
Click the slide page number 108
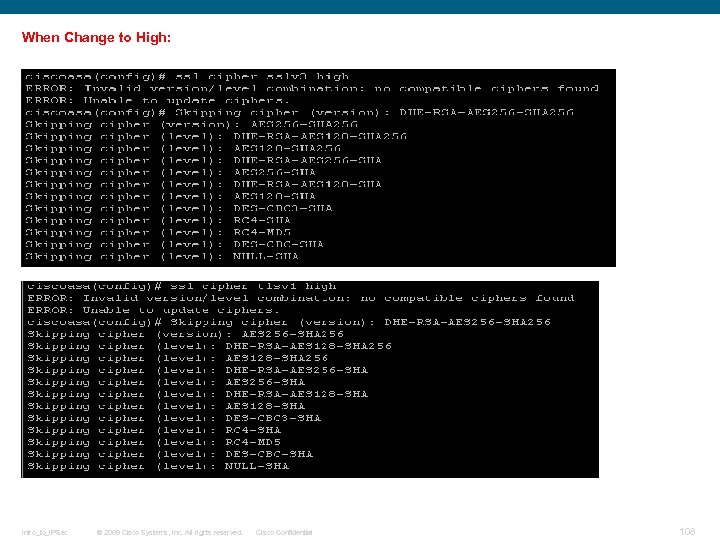[x=687, y=531]
